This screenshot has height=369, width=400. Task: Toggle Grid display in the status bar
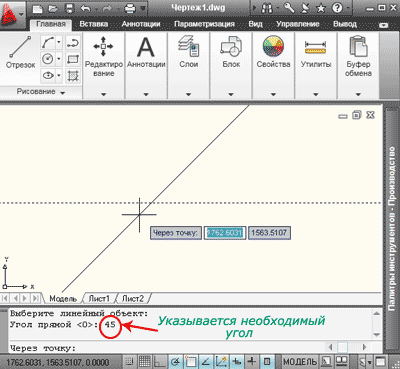tap(145, 361)
